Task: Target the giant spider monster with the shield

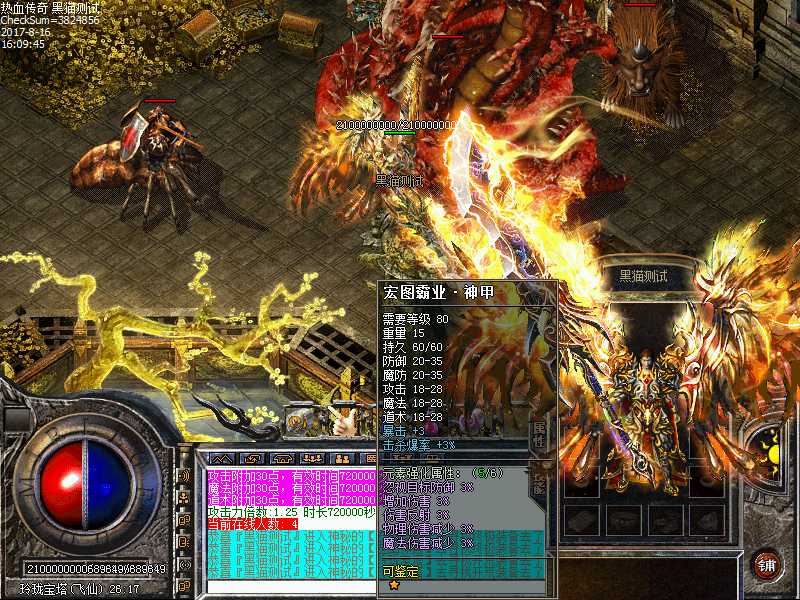Action: coord(148,163)
